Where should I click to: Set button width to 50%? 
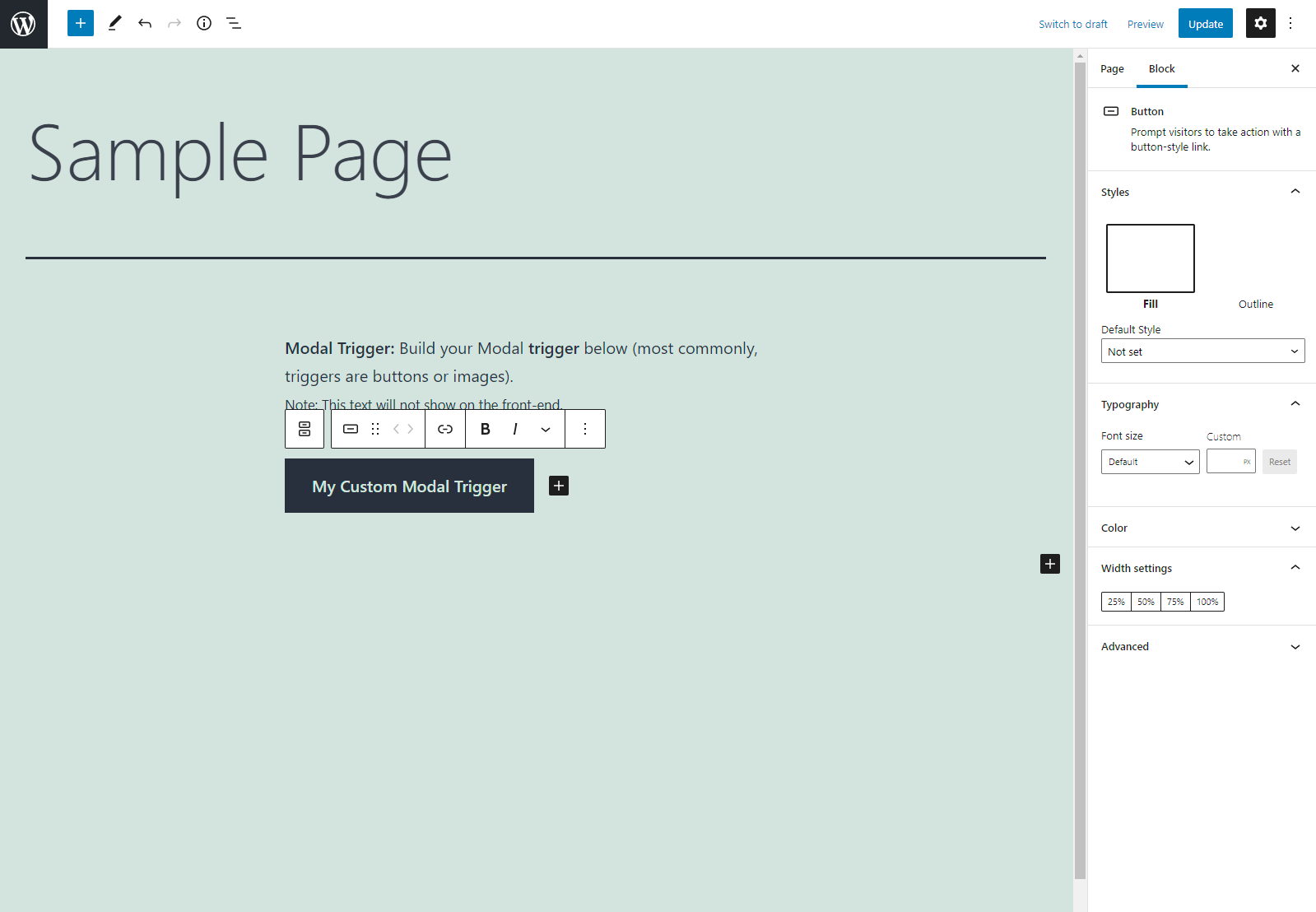[x=1146, y=602]
